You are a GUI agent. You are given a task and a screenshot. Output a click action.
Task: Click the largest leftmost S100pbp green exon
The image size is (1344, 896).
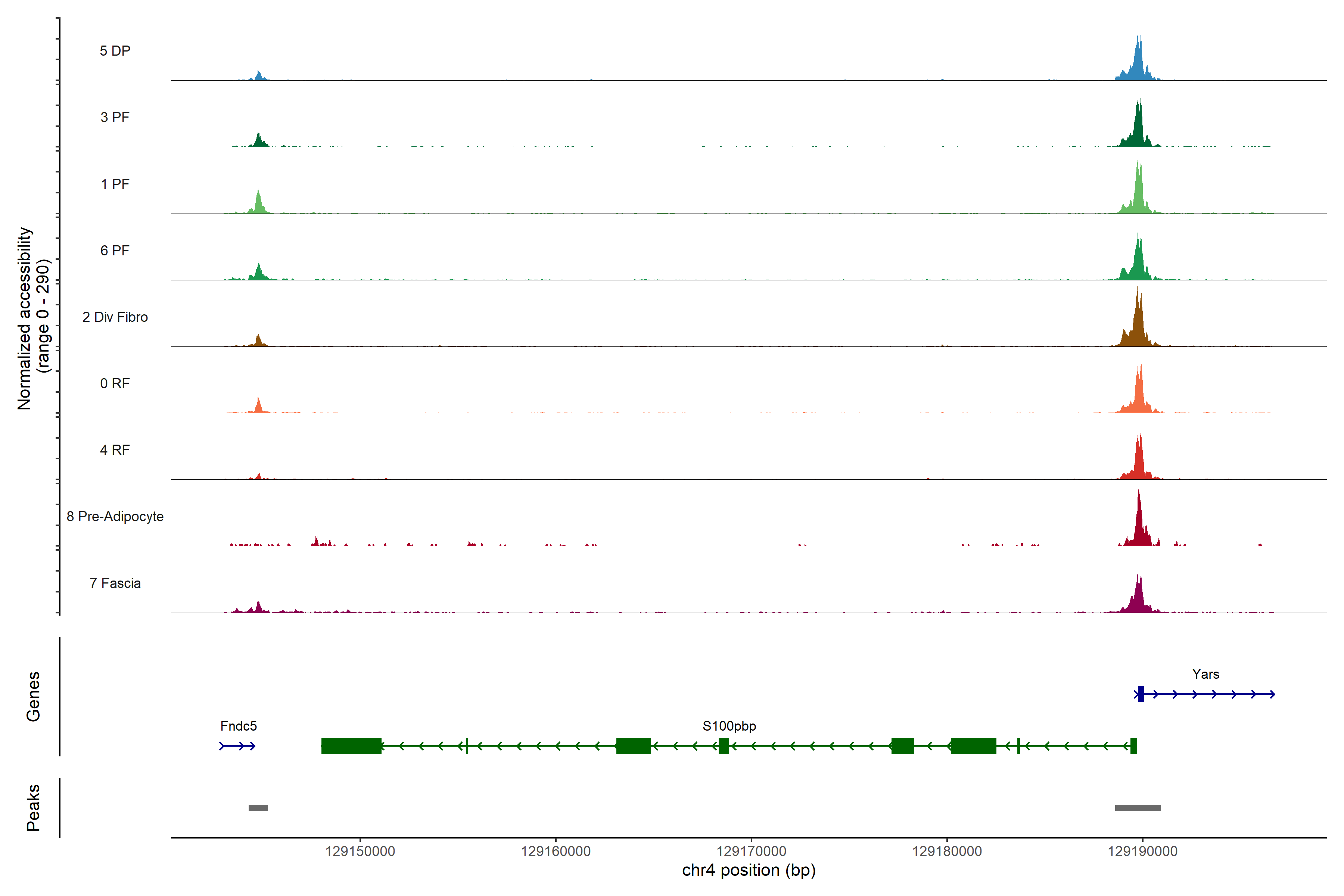pos(351,746)
